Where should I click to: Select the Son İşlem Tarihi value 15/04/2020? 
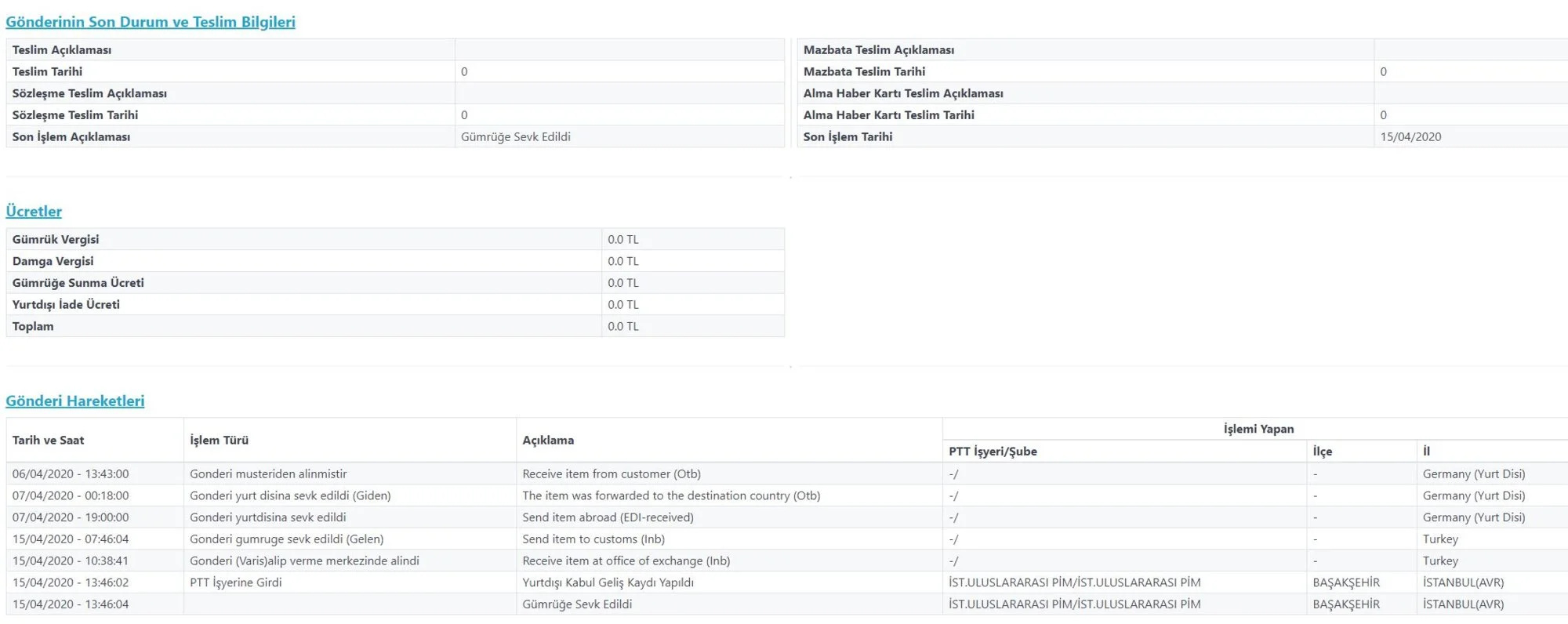coord(1410,137)
